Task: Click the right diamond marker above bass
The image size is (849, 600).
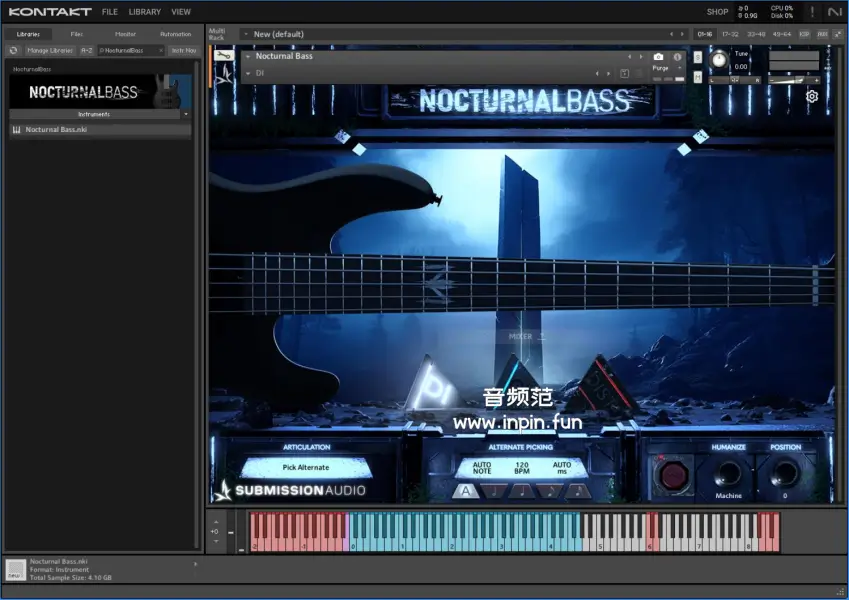Action: [684, 149]
